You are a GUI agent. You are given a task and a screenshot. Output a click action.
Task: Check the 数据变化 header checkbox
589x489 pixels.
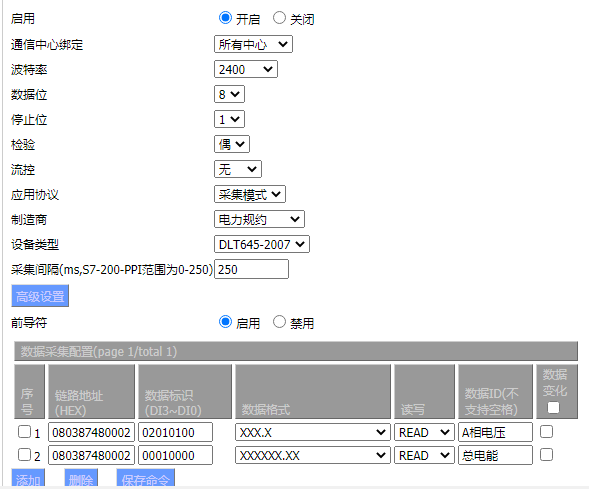tap(553, 408)
